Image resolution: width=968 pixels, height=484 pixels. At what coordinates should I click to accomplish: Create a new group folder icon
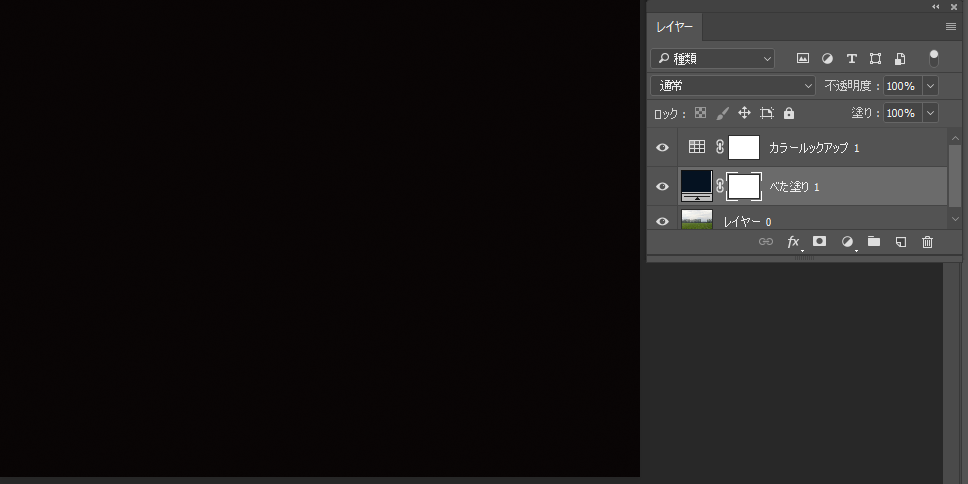click(x=873, y=242)
